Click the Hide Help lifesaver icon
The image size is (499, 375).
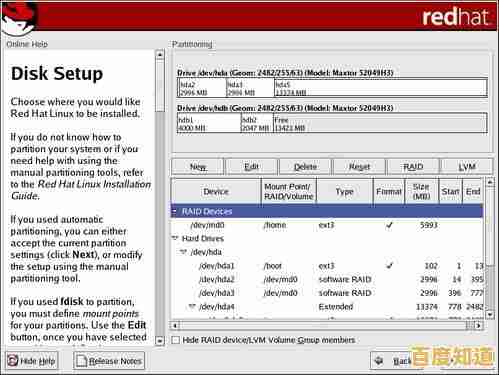point(13,361)
